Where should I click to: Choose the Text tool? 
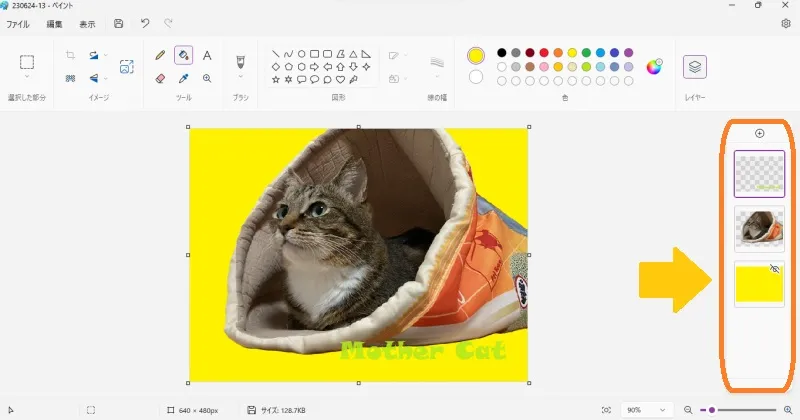pos(207,56)
